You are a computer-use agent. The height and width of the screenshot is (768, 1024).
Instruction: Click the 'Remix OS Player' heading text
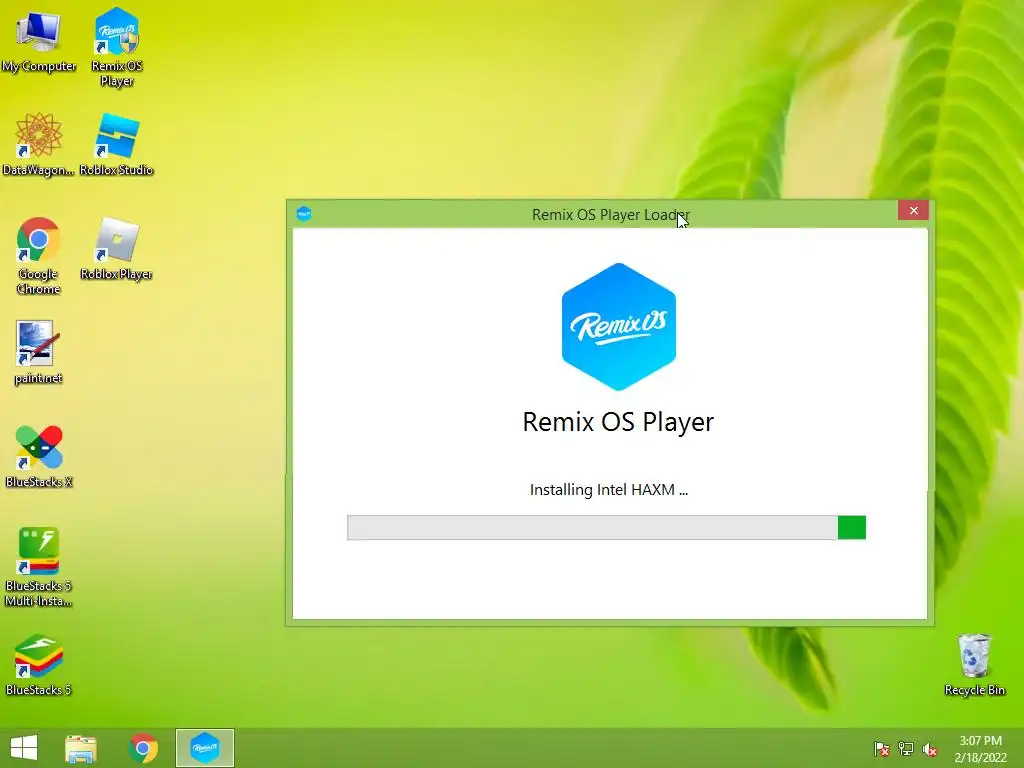point(618,422)
